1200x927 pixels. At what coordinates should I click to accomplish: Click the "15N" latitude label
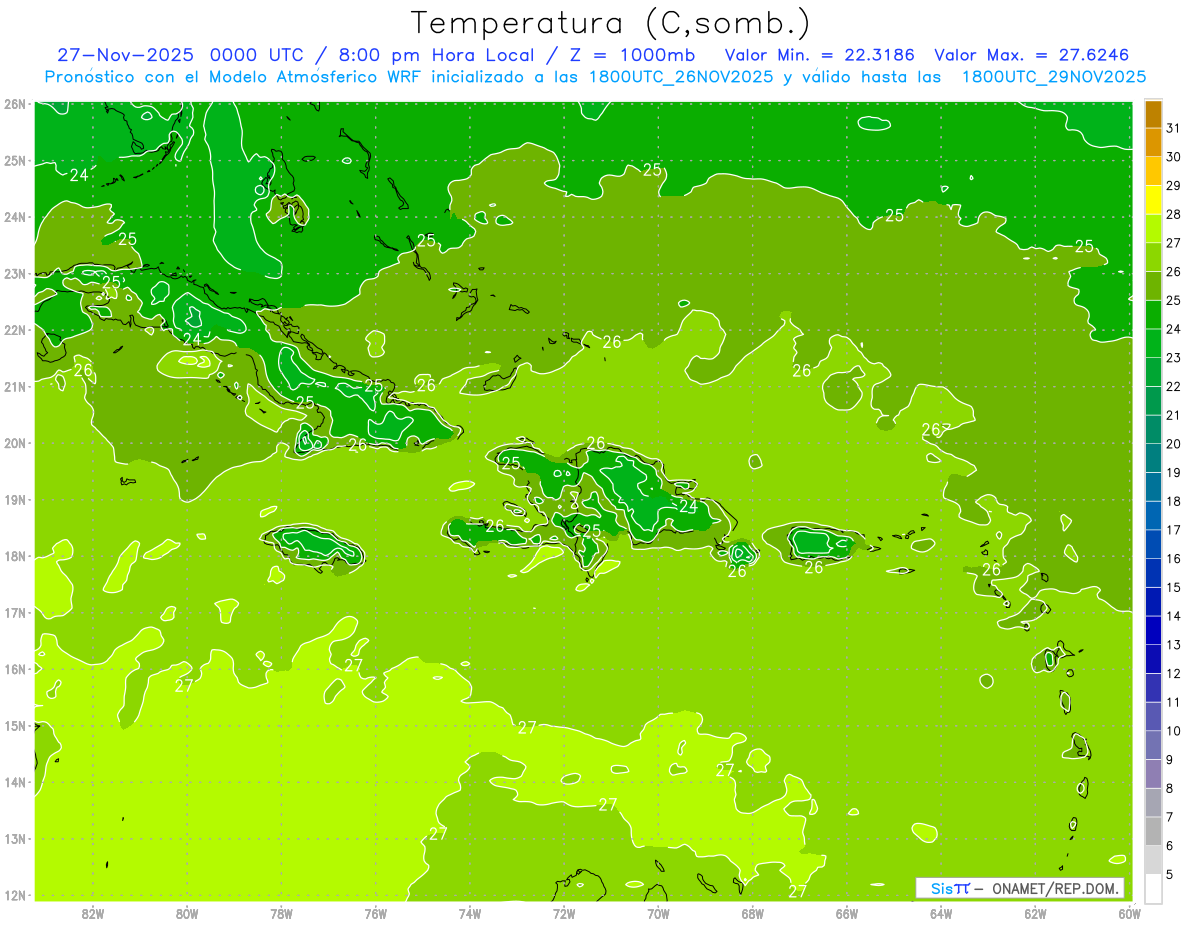tap(14, 726)
